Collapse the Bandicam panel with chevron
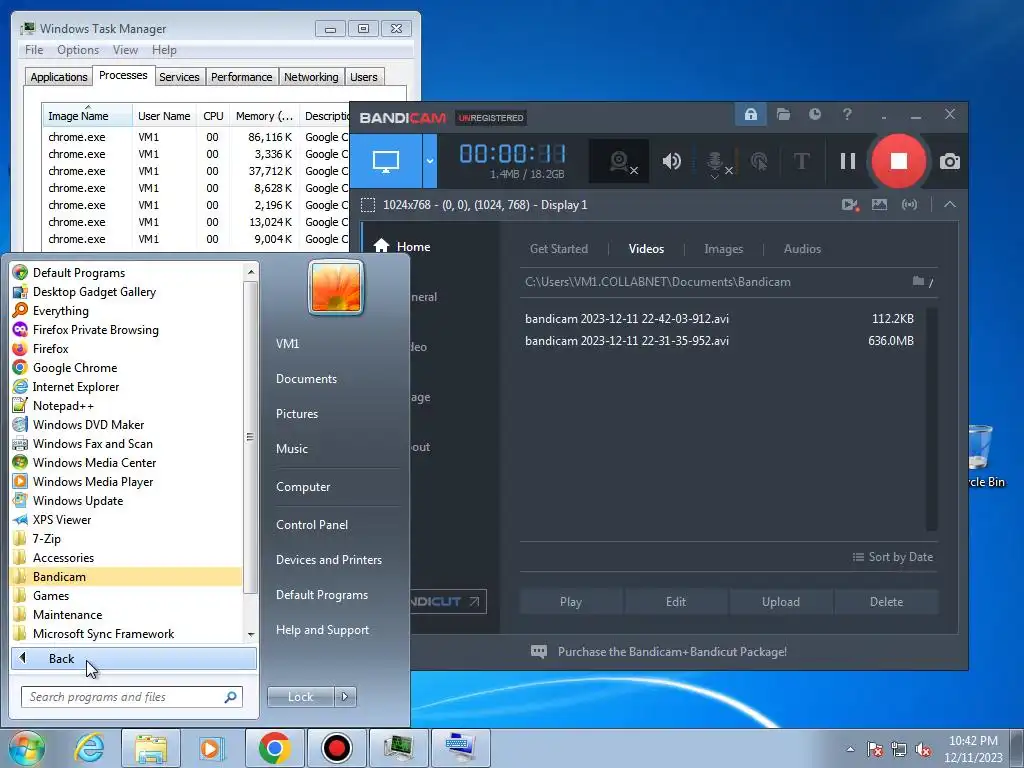 point(950,205)
